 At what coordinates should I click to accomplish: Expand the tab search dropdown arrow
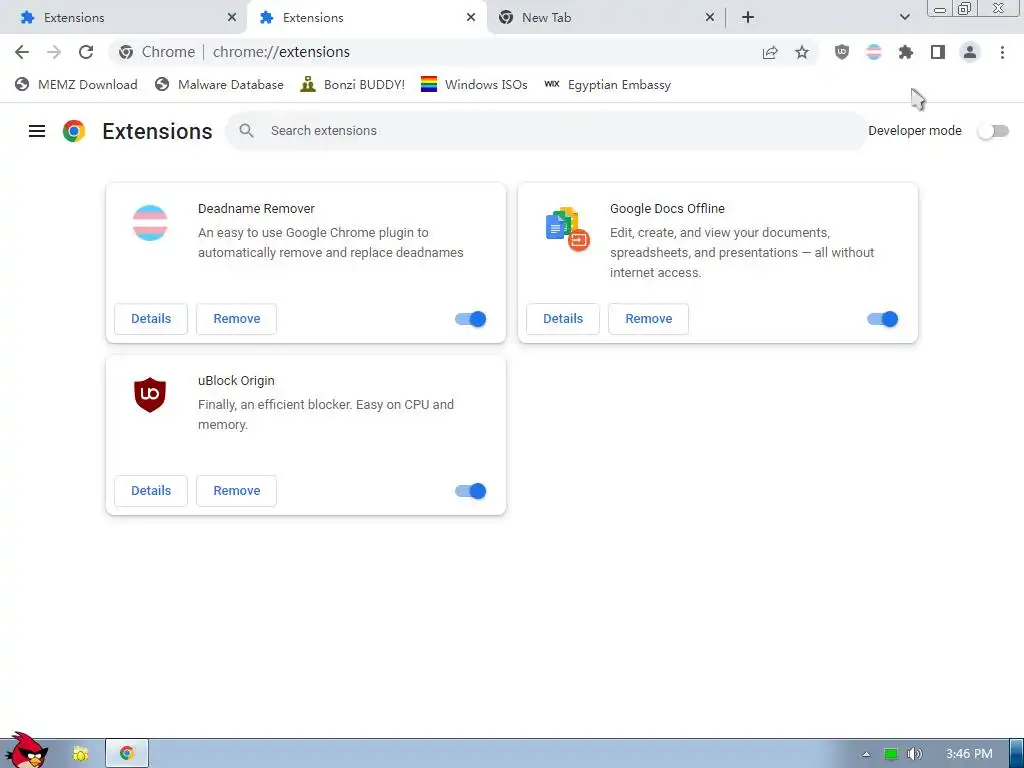click(x=904, y=17)
